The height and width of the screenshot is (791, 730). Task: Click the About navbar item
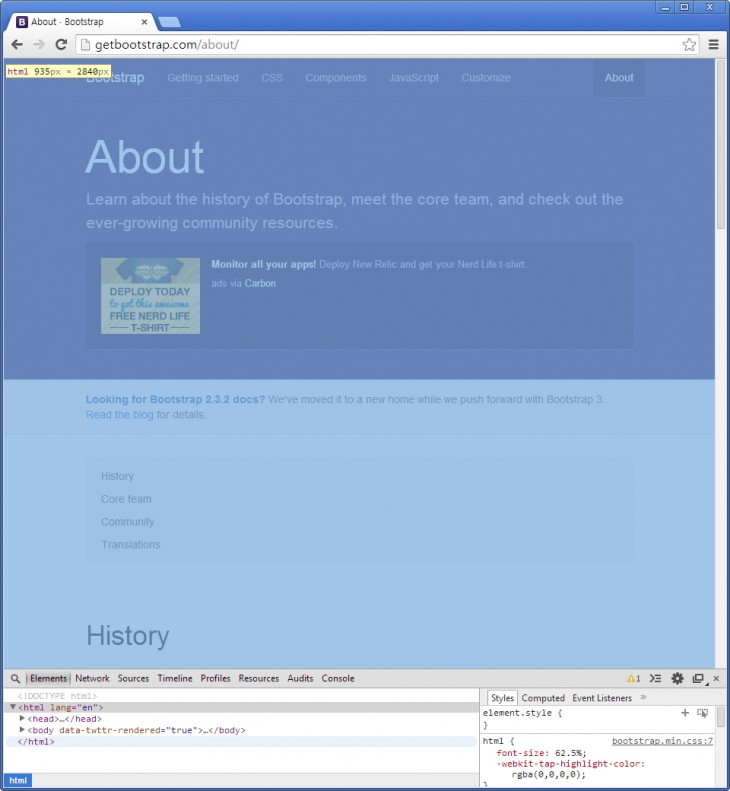(x=619, y=78)
